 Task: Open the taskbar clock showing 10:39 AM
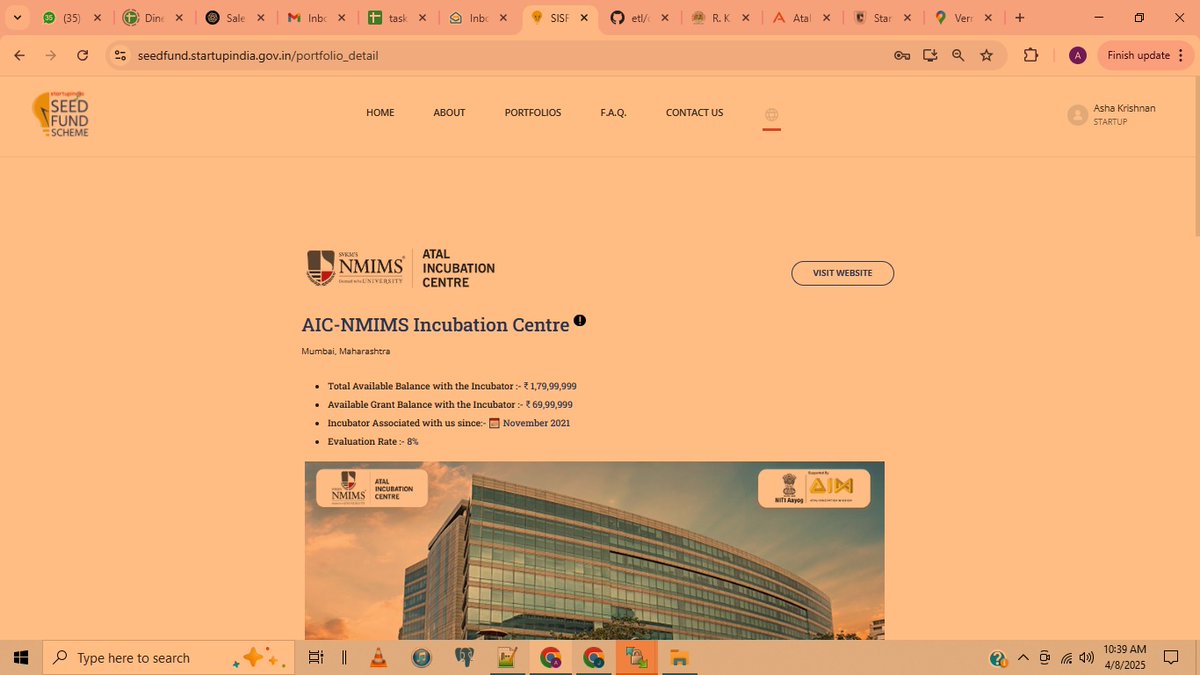pyautogui.click(x=1126, y=658)
